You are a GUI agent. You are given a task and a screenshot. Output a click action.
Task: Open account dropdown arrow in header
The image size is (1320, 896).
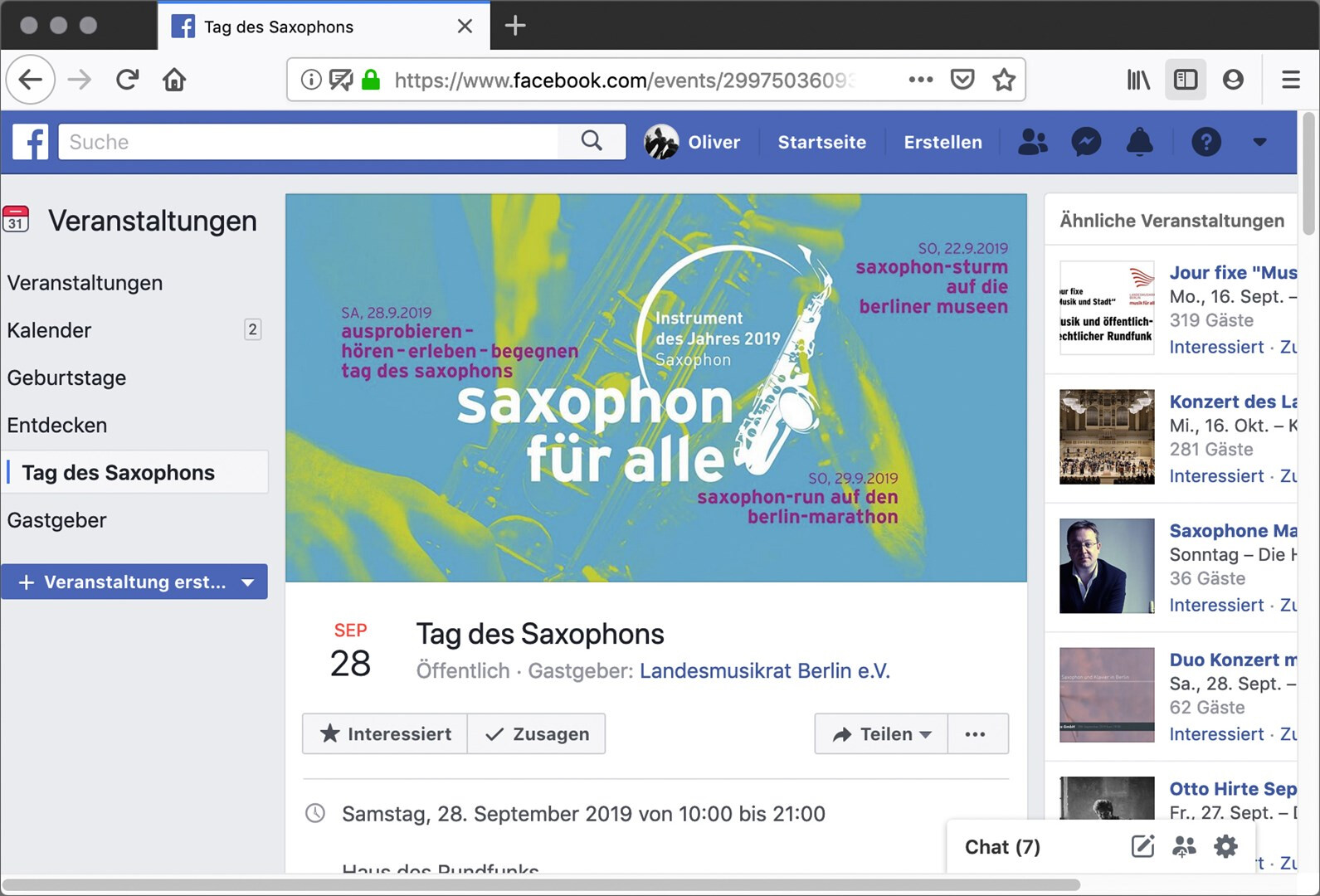coord(1259,142)
